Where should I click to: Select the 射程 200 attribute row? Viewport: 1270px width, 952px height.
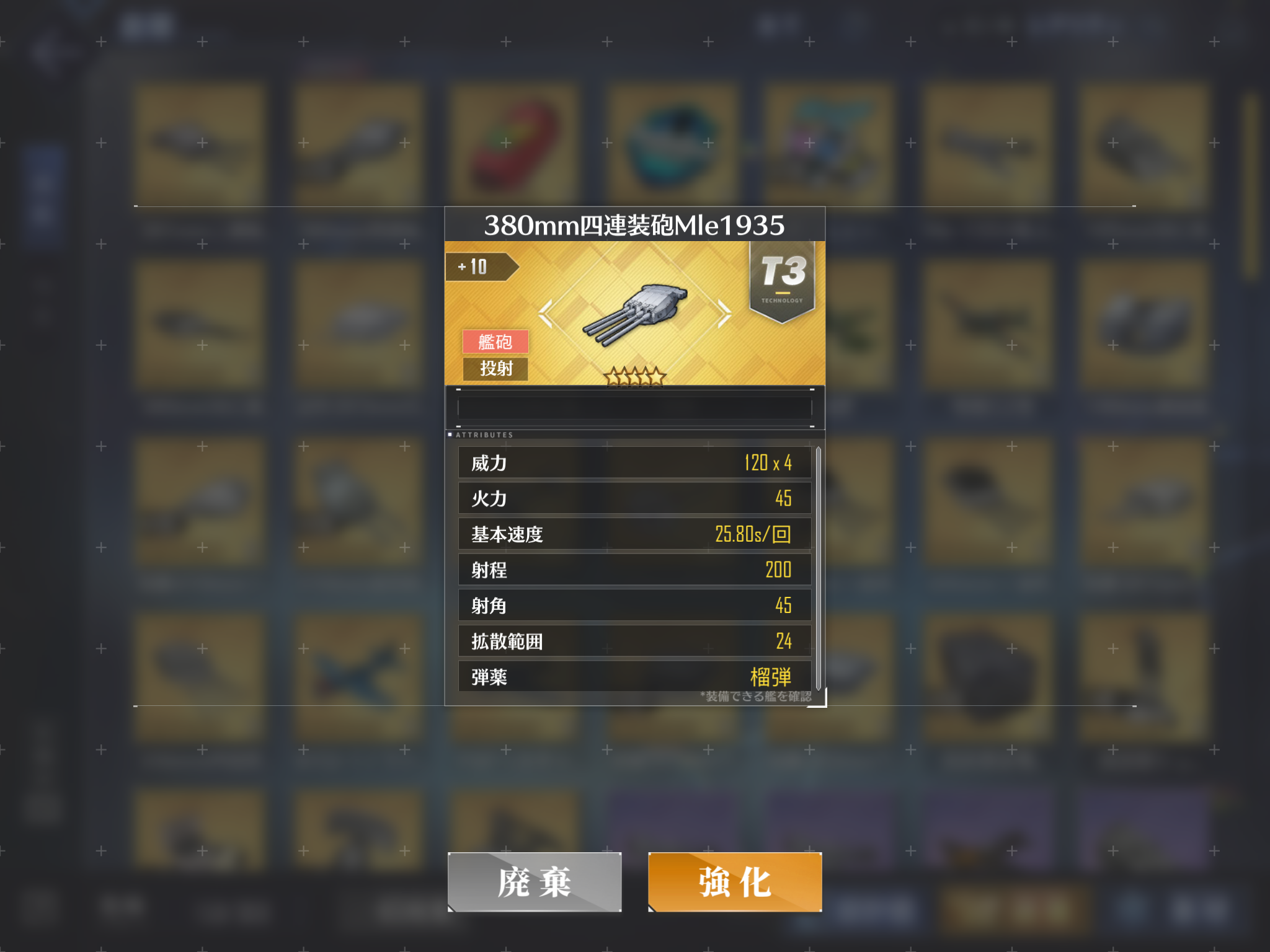[x=634, y=570]
